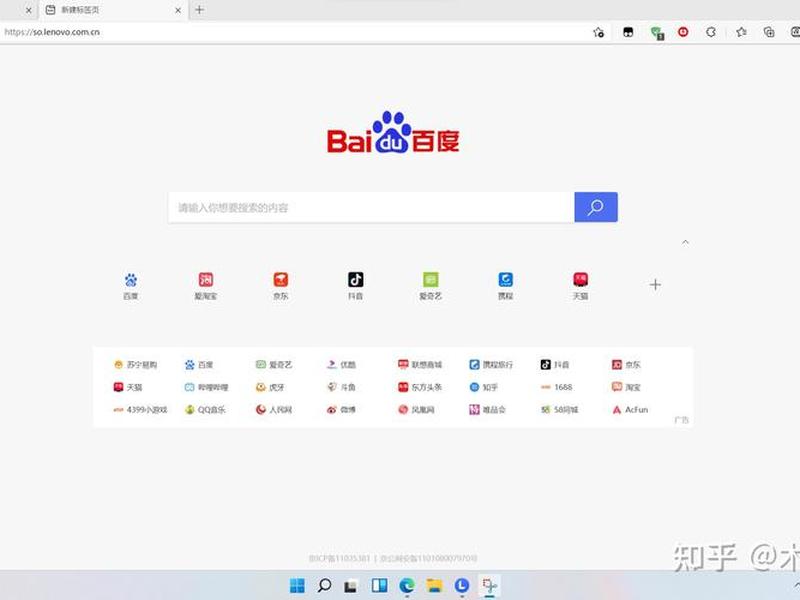Image resolution: width=800 pixels, height=600 pixels.
Task: Open the 人民网 link
Action: point(274,410)
